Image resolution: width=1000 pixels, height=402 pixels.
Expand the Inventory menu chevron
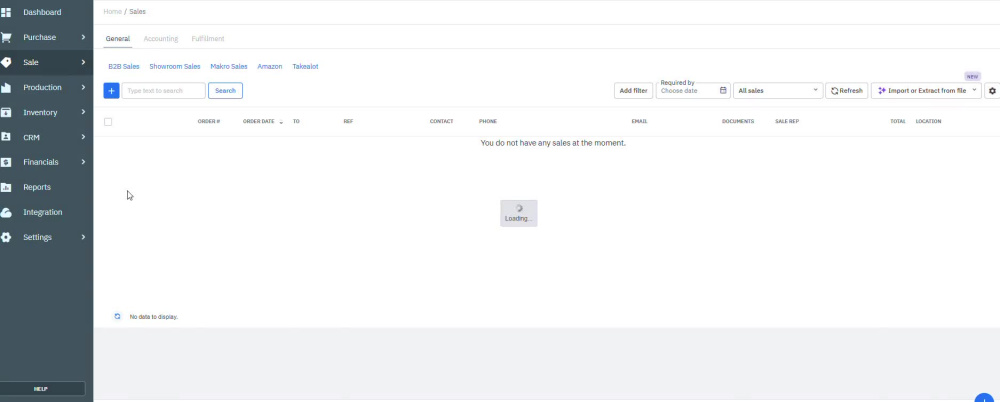click(x=84, y=112)
